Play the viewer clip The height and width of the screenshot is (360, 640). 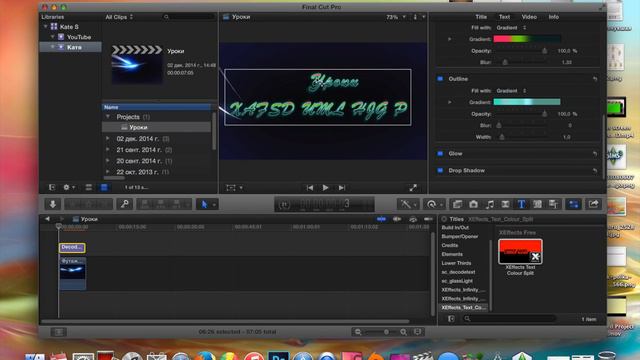[x=325, y=188]
